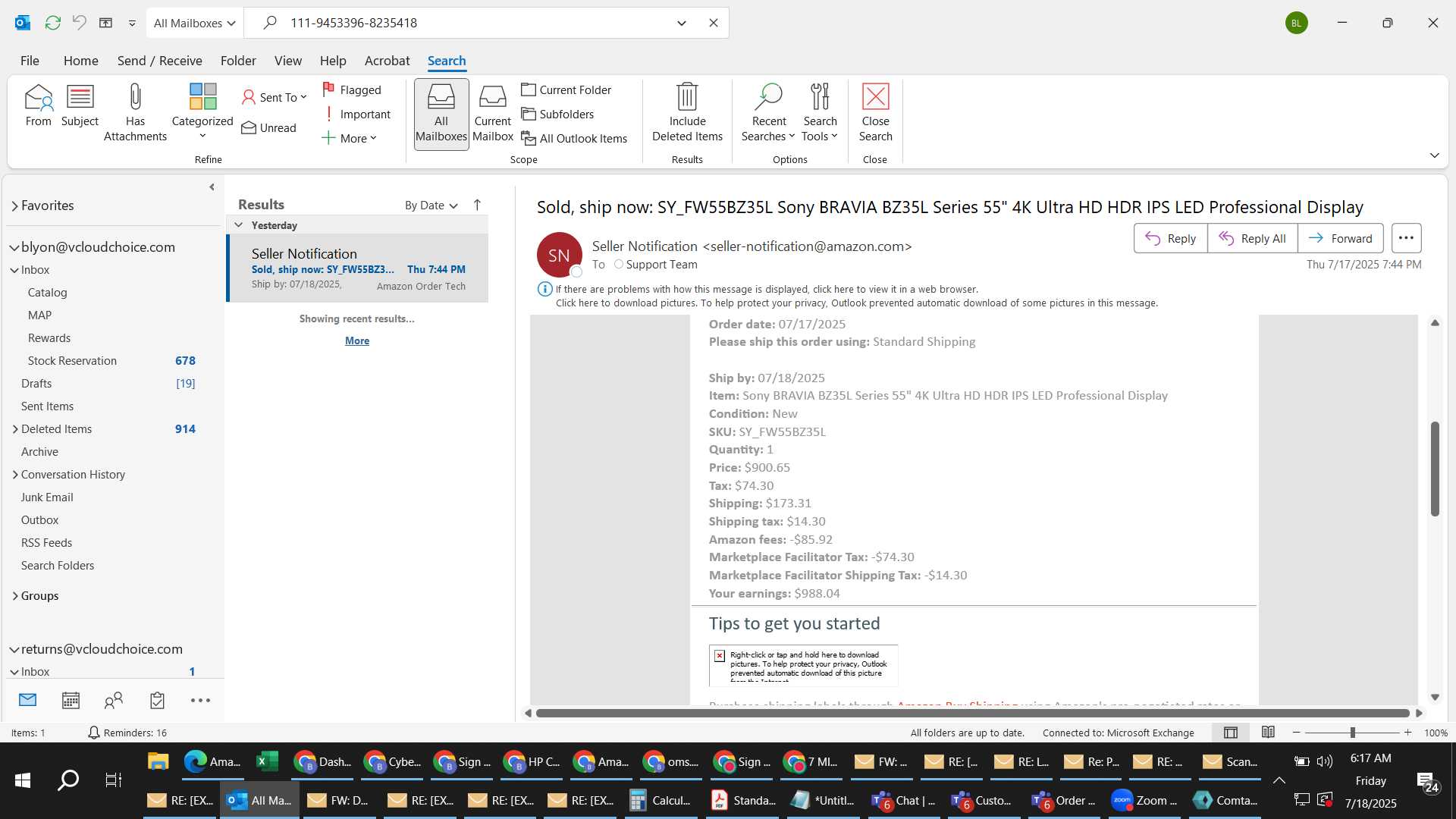Click the Send/Receive All Folders icon
Screen dimensions: 1456x819
[52, 23]
